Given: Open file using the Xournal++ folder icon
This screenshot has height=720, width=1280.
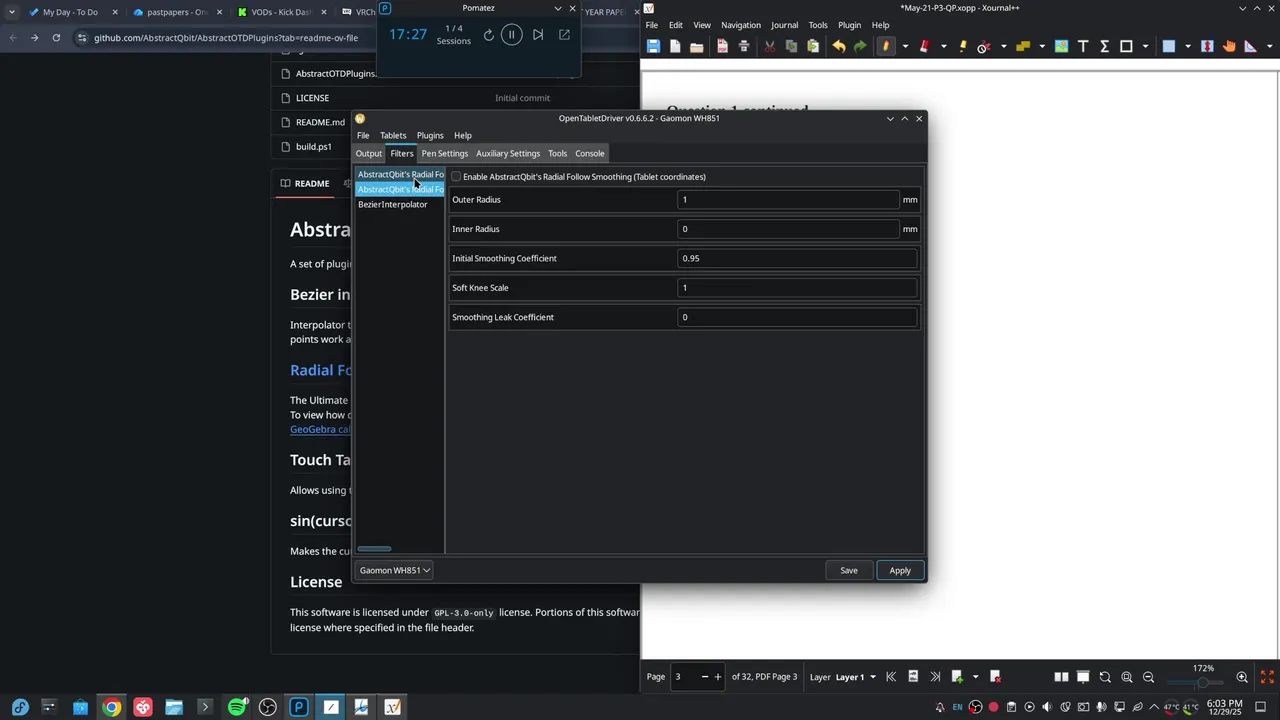Looking at the screenshot, I should coord(697,46).
